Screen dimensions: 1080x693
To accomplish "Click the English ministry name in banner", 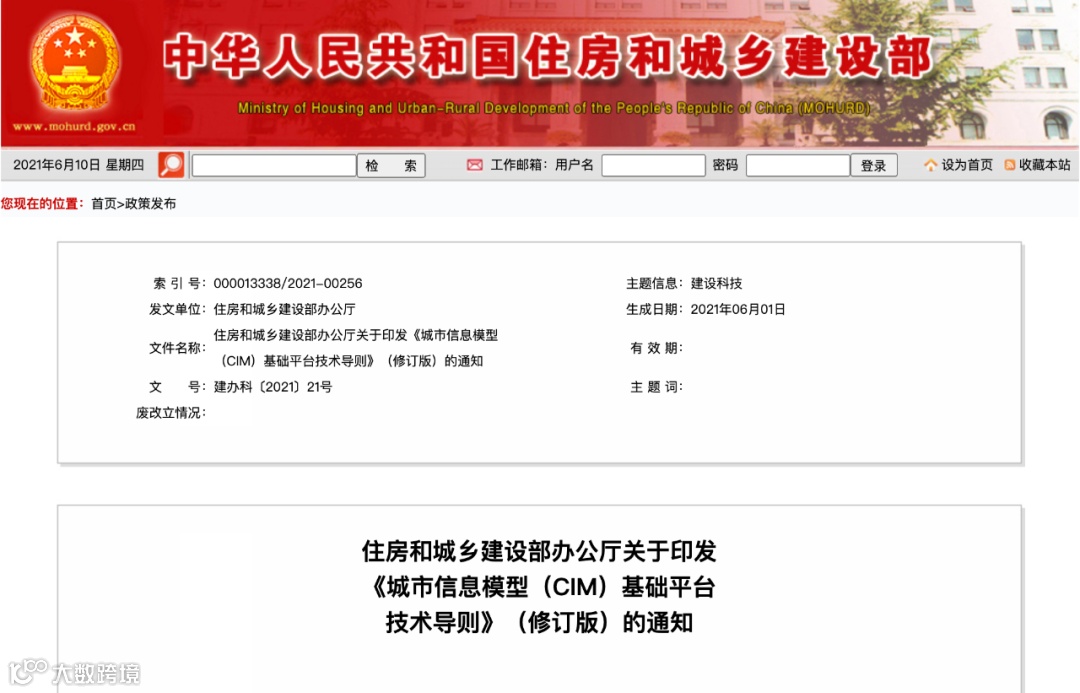I will point(554,108).
